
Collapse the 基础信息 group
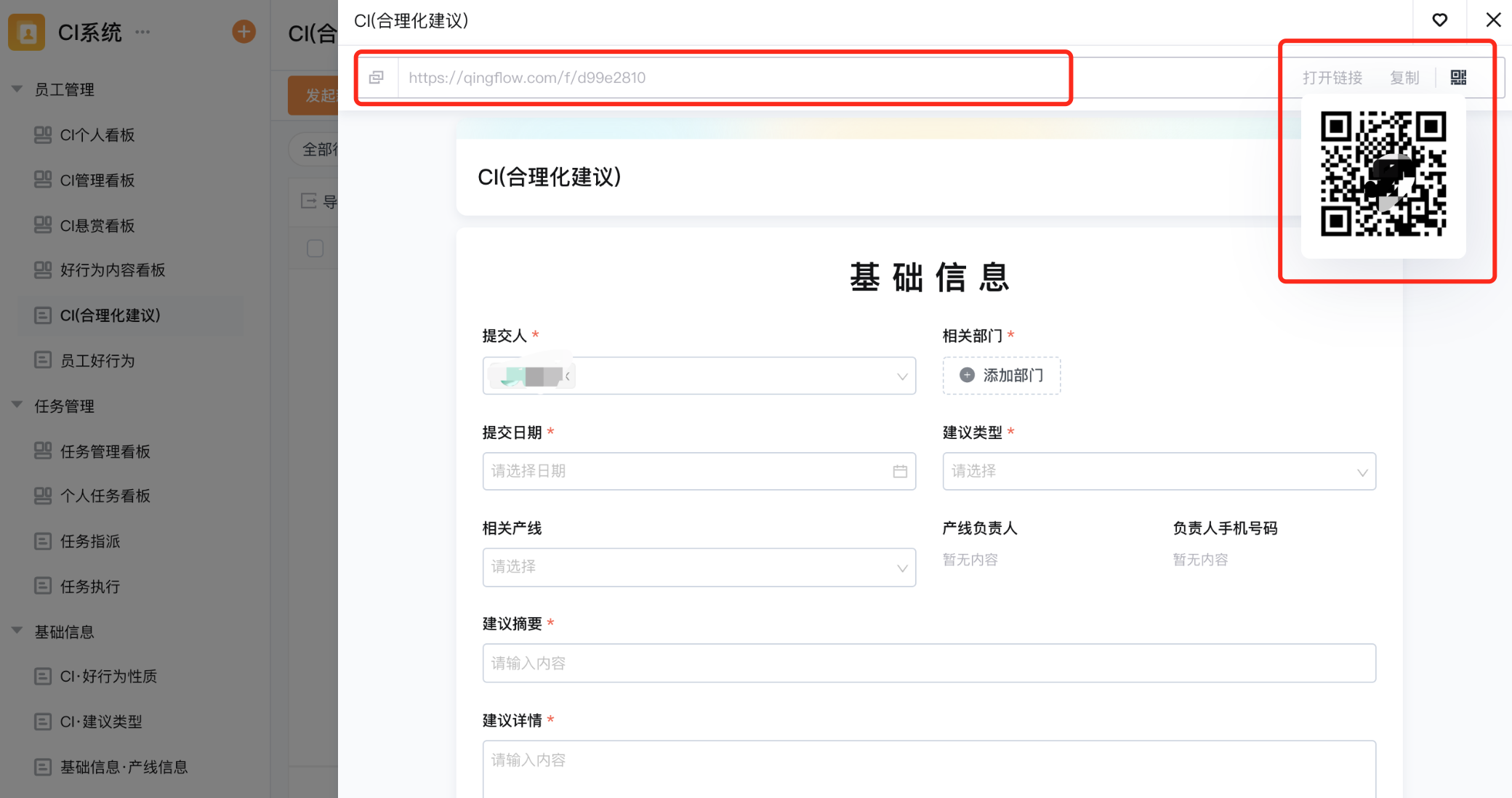tap(17, 632)
